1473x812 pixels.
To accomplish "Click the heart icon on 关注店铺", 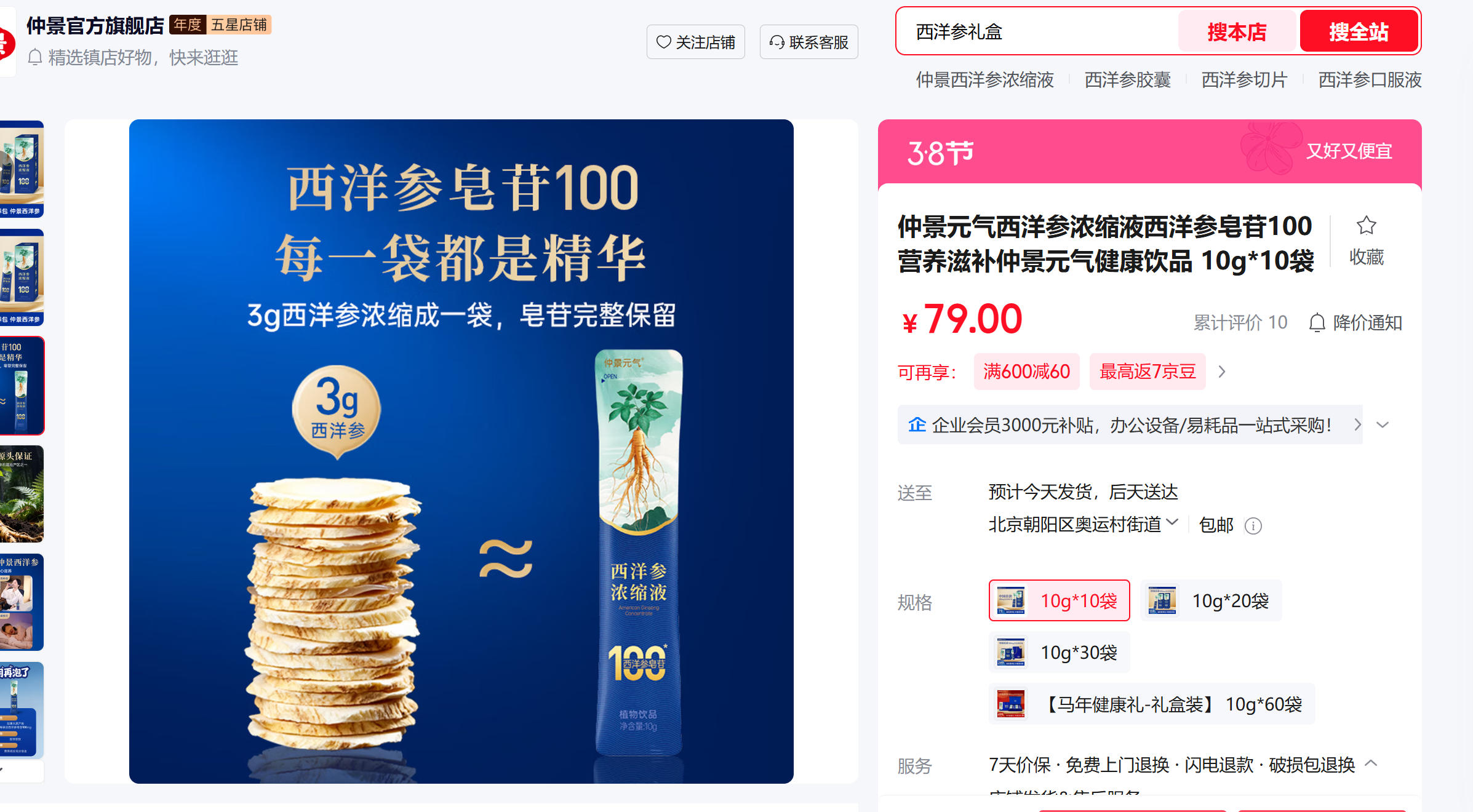I will 663,42.
